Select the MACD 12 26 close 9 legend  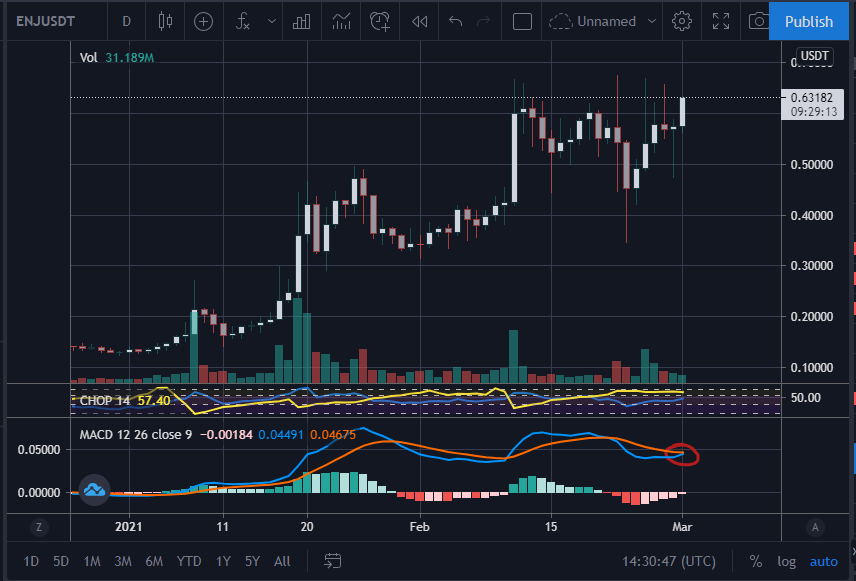pos(135,435)
